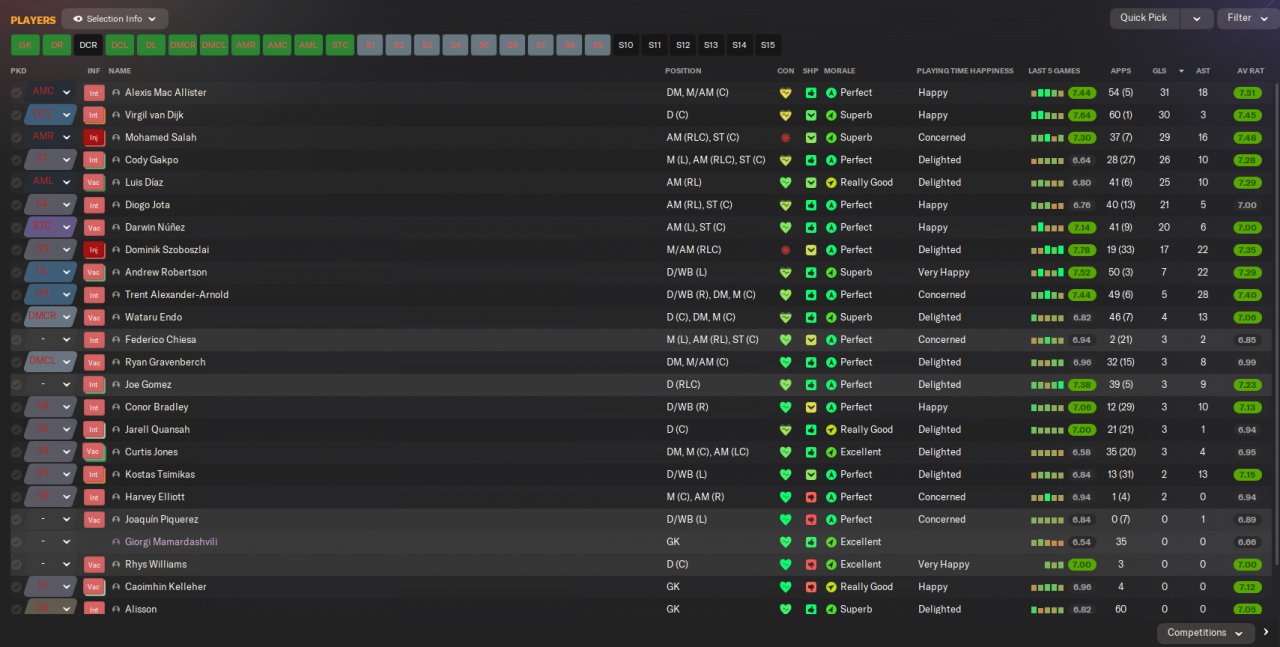Image resolution: width=1280 pixels, height=647 pixels.
Task: Toggle picked checkmark for Curtis Jones
Action: [x=16, y=452]
